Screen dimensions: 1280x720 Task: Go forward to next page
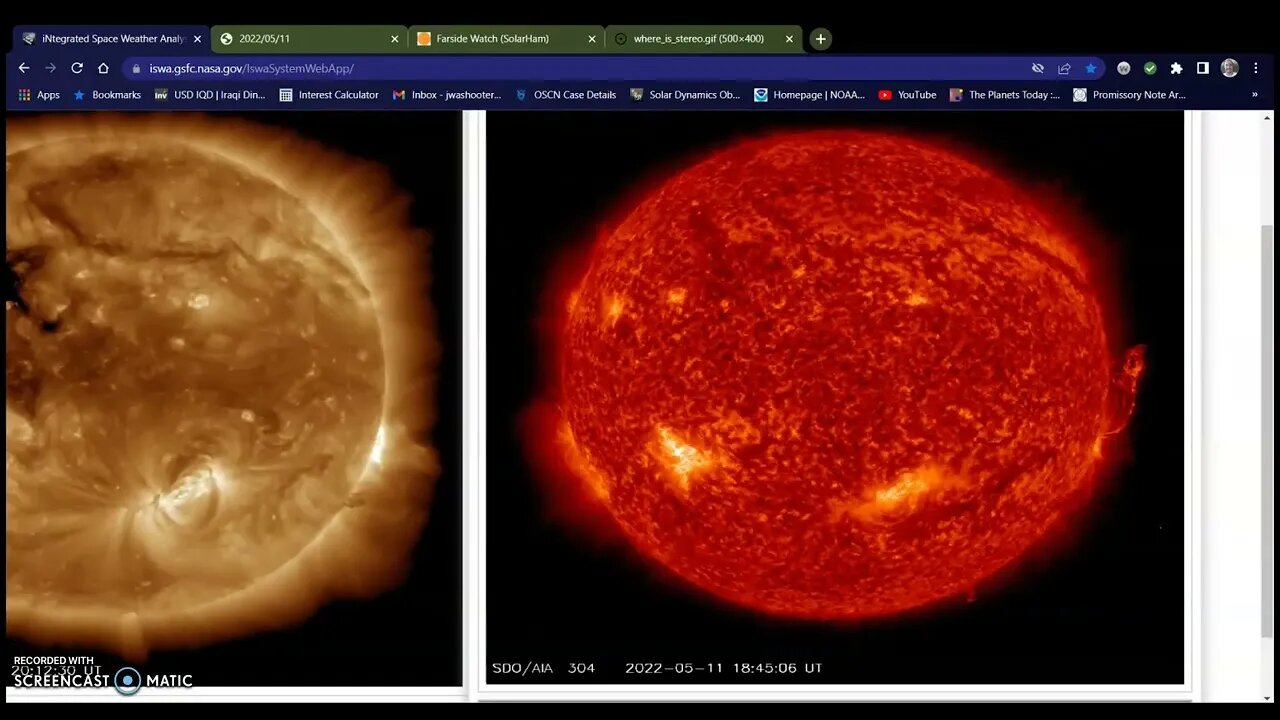coord(51,68)
